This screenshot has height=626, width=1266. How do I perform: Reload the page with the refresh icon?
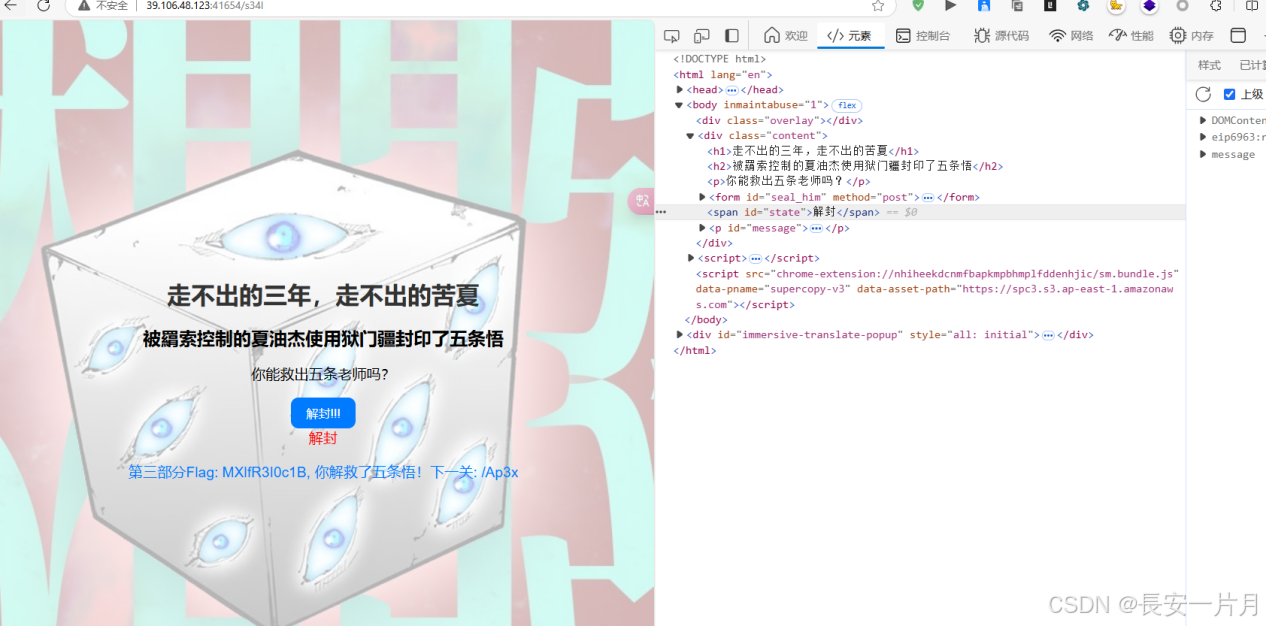click(44, 6)
